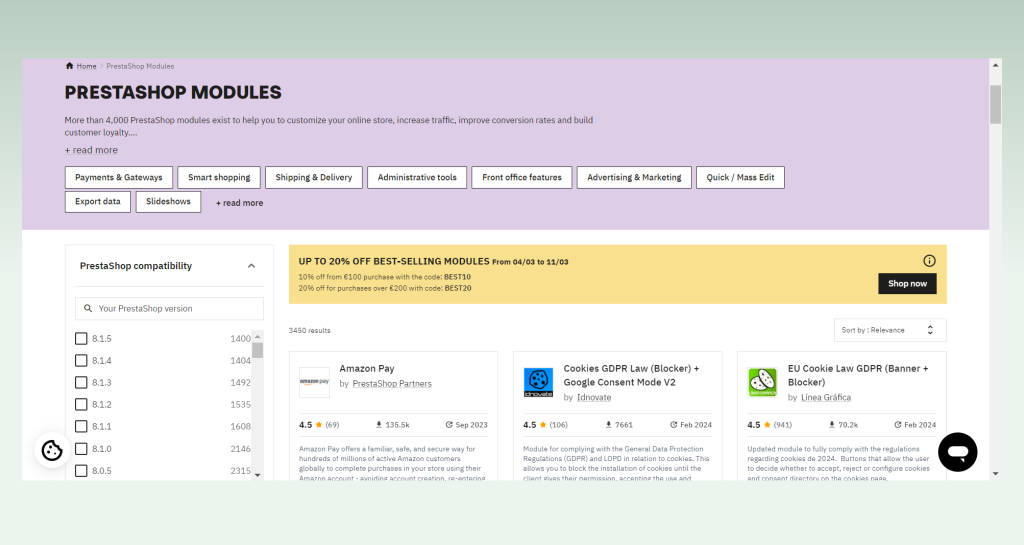Select Payments & Gateways category
The width and height of the screenshot is (1024, 545).
click(119, 178)
